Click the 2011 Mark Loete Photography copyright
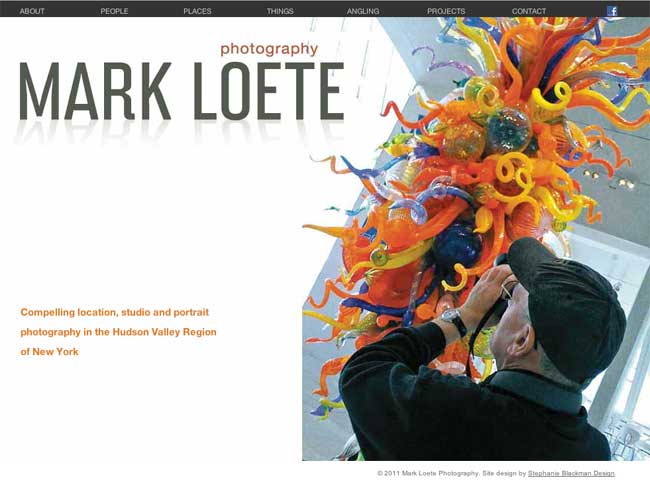The image size is (650, 480). point(428,473)
